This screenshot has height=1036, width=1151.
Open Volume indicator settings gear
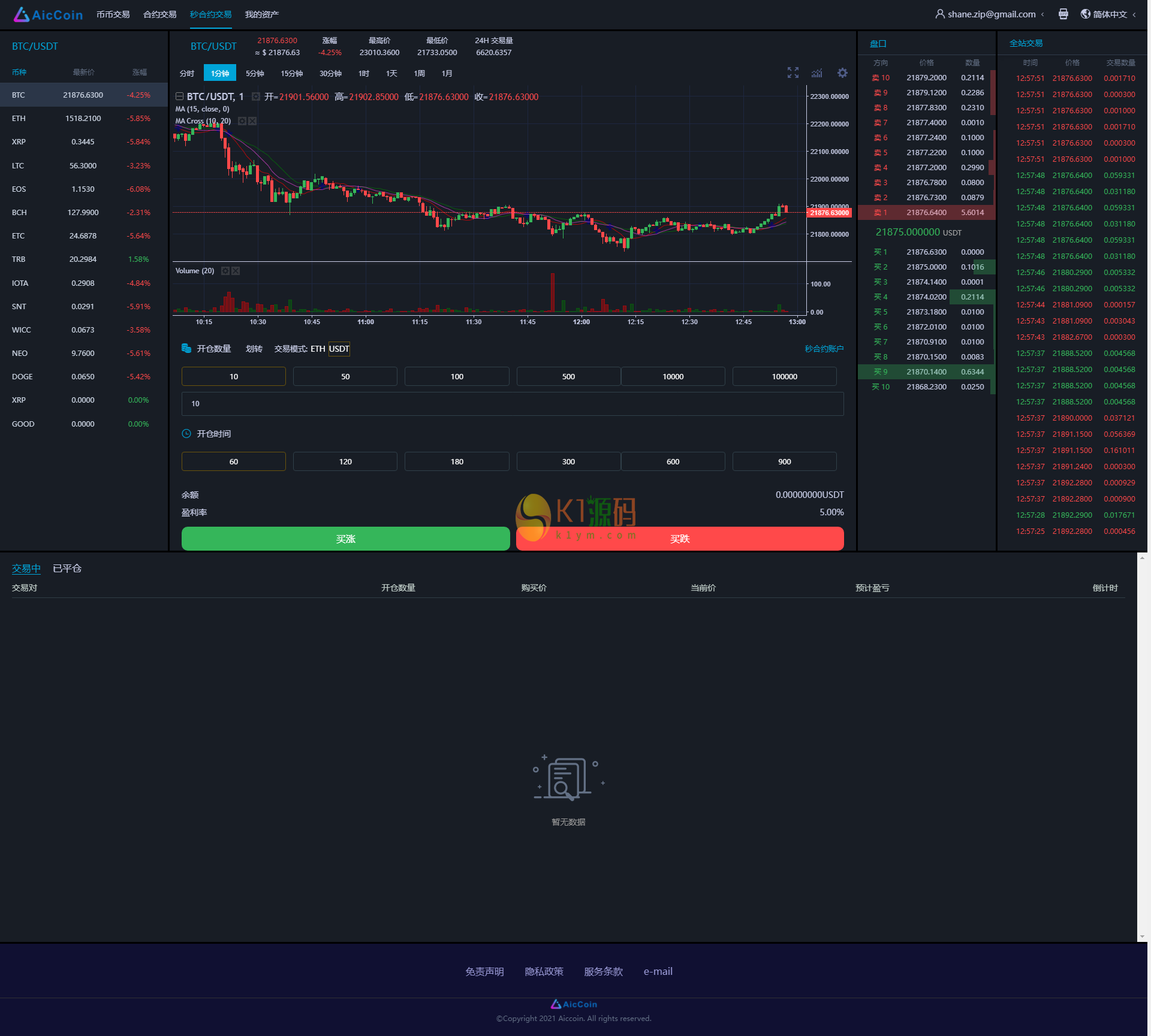(225, 271)
